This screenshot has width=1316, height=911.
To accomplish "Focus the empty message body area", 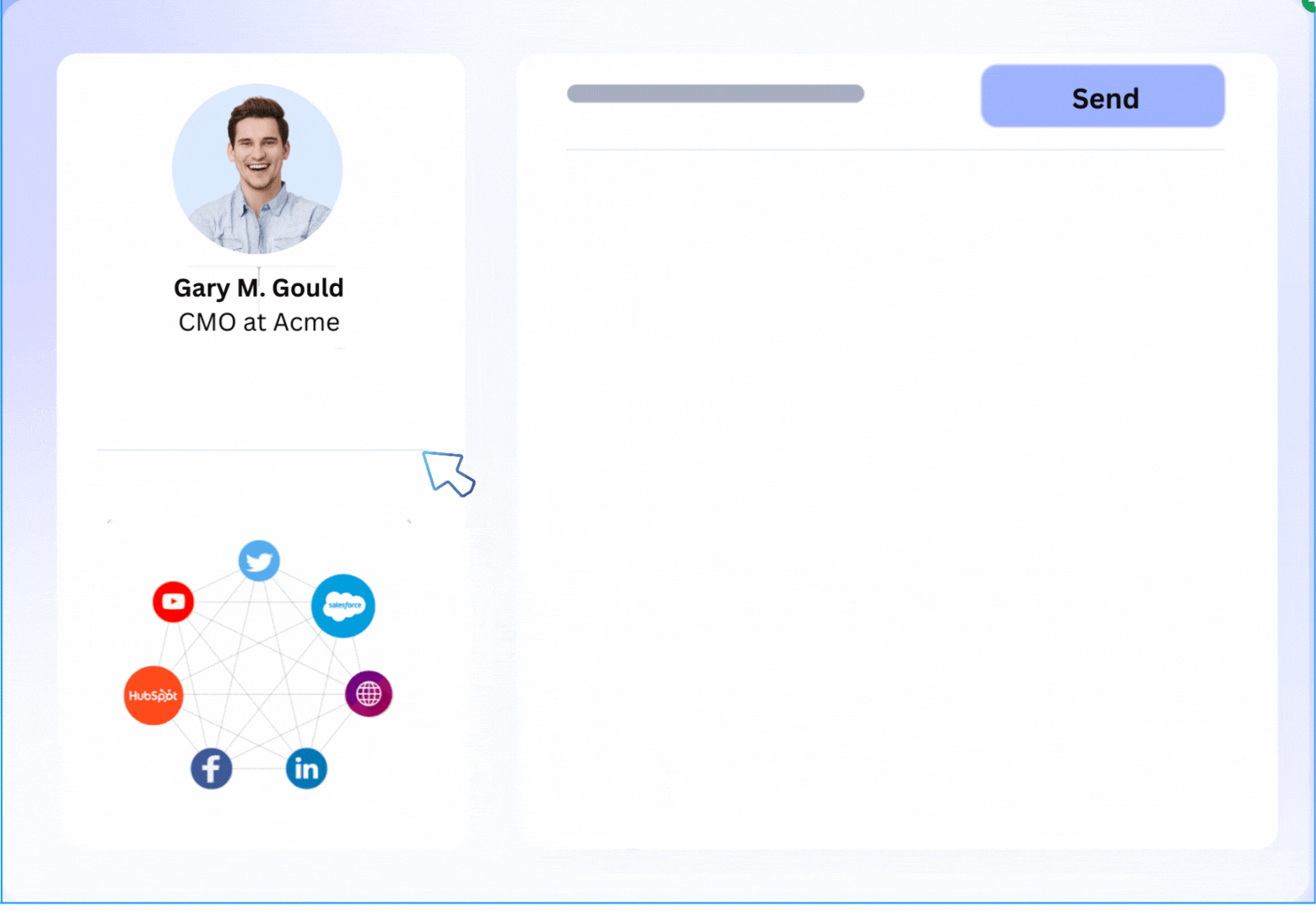I will 896,498.
